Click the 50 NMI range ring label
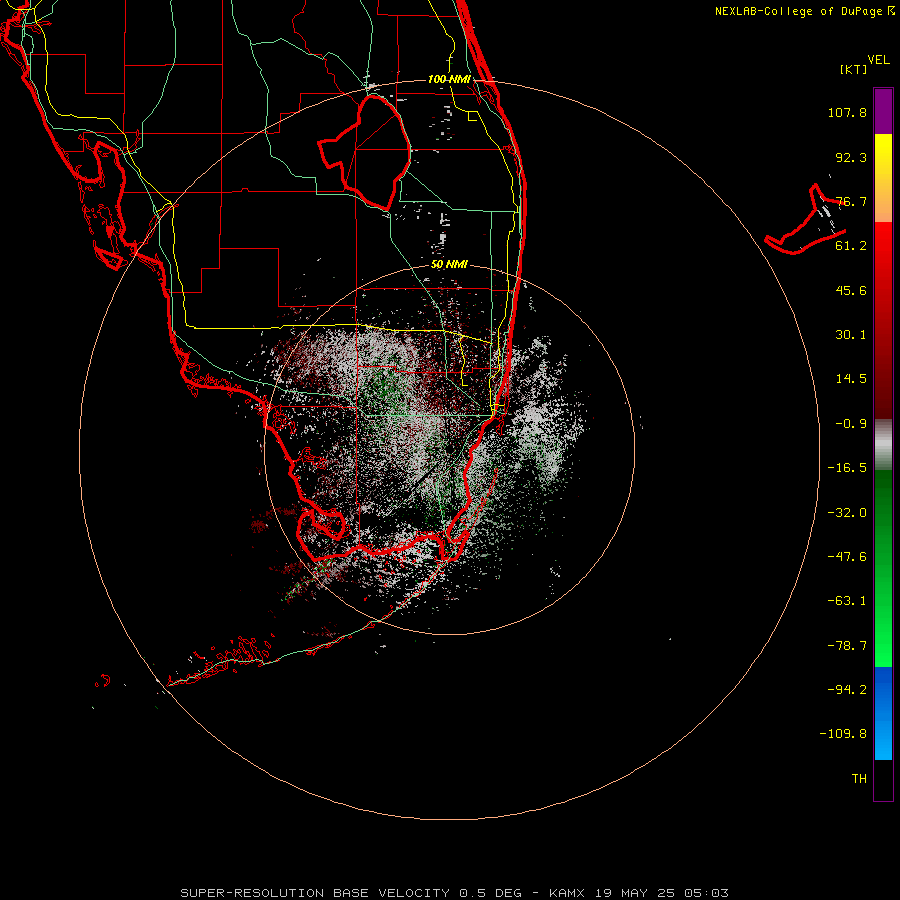Viewport: 900px width, 900px height. tap(449, 264)
